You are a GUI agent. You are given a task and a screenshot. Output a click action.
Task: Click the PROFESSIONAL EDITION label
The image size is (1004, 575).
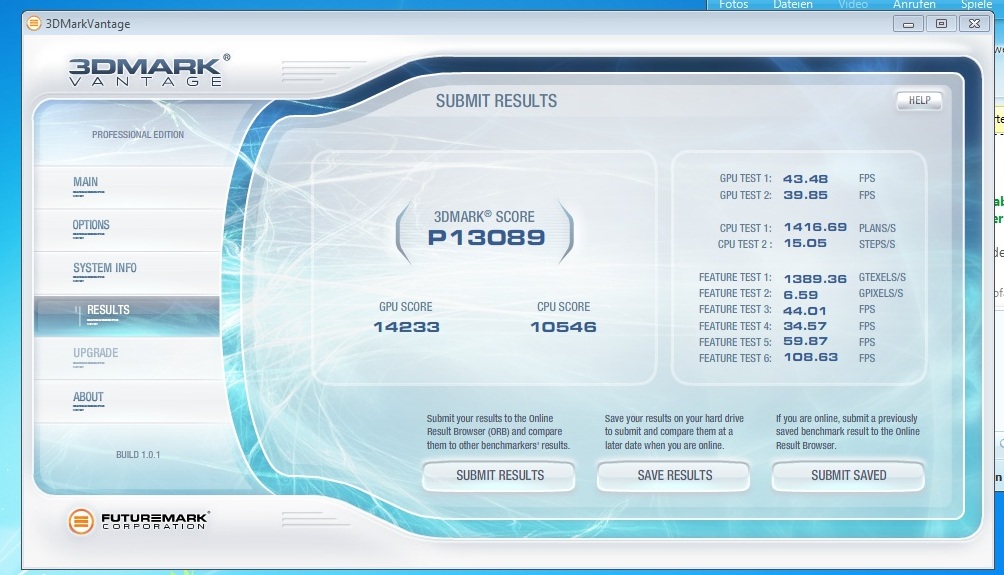point(138,134)
